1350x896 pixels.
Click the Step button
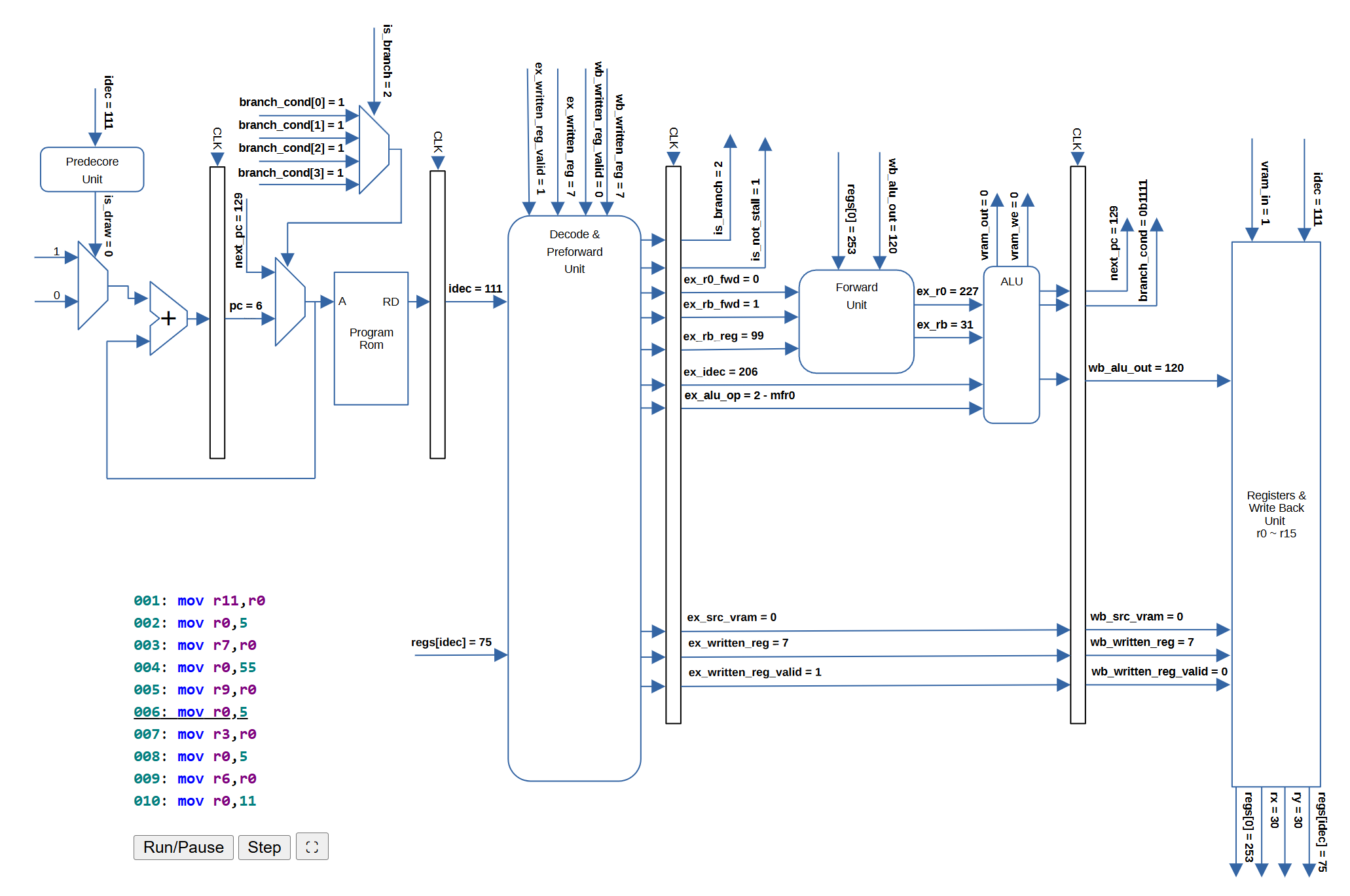[264, 847]
